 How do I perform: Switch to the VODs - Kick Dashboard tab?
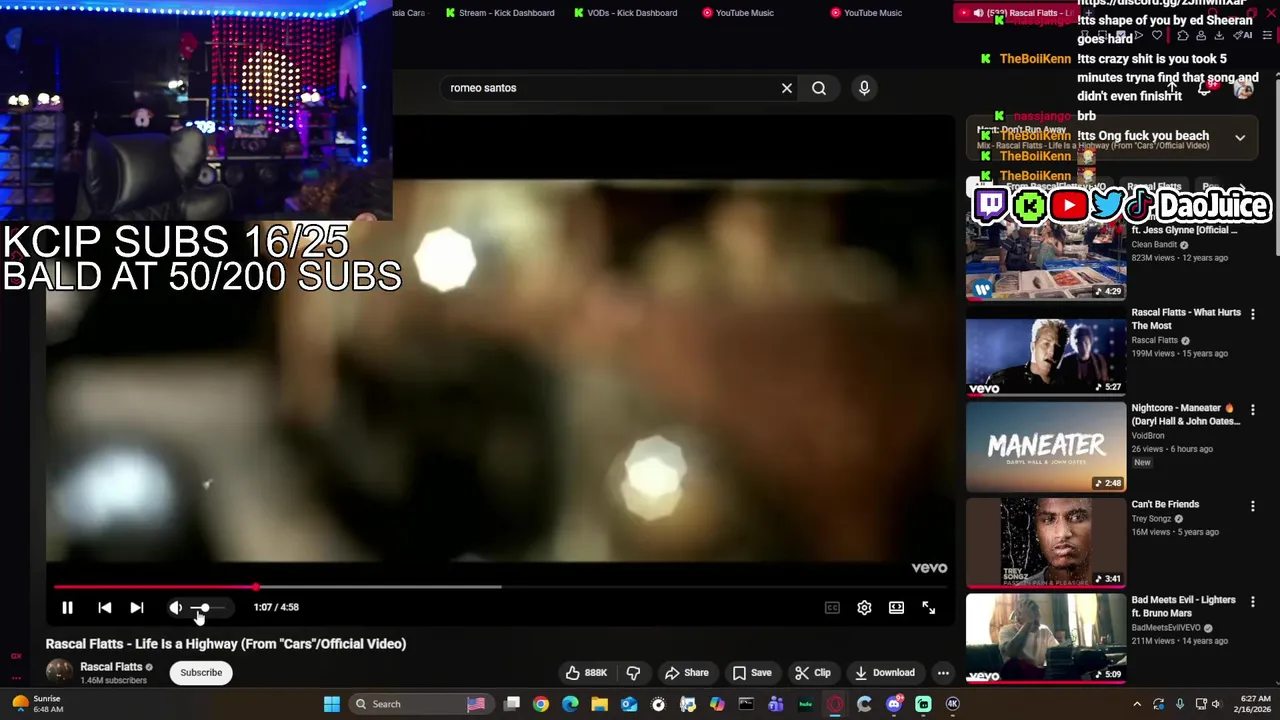[626, 13]
